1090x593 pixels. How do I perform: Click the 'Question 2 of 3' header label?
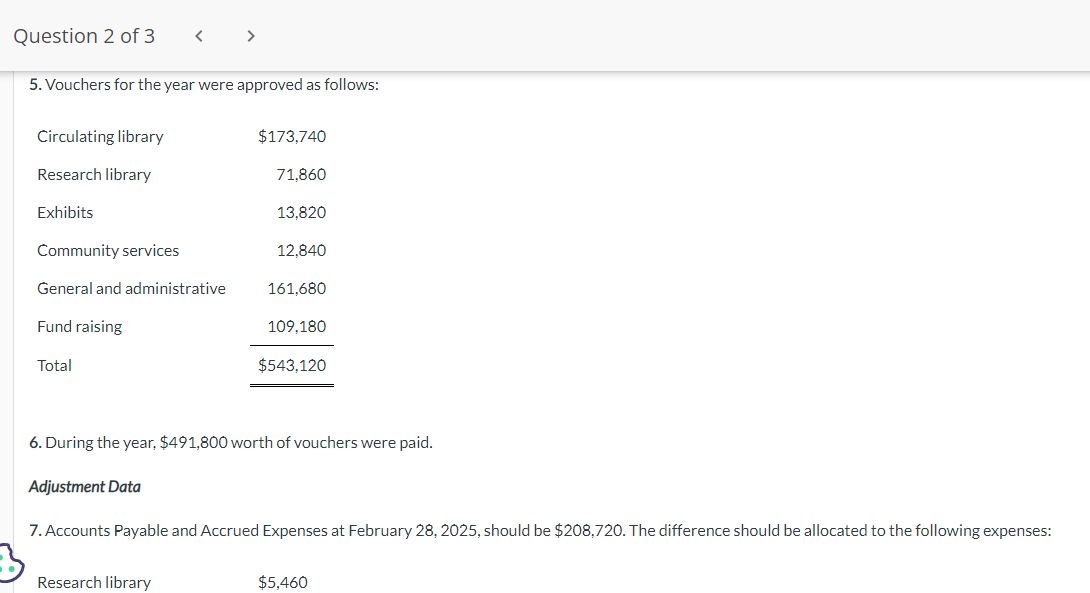coord(84,35)
